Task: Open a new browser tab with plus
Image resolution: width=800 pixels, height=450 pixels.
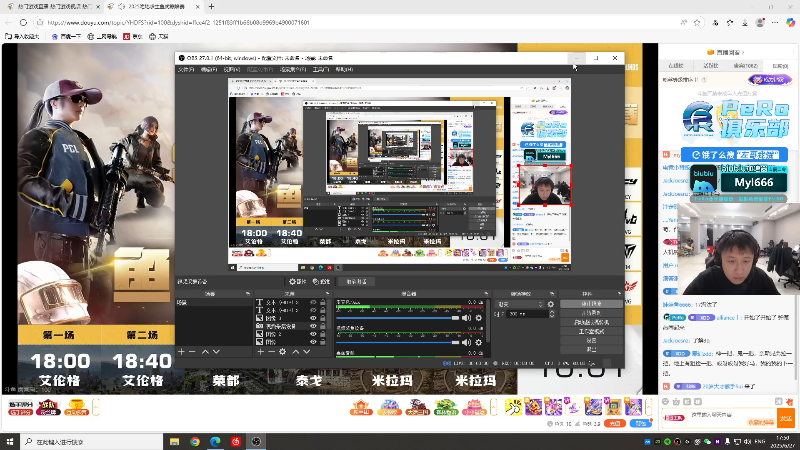Action: coord(211,7)
